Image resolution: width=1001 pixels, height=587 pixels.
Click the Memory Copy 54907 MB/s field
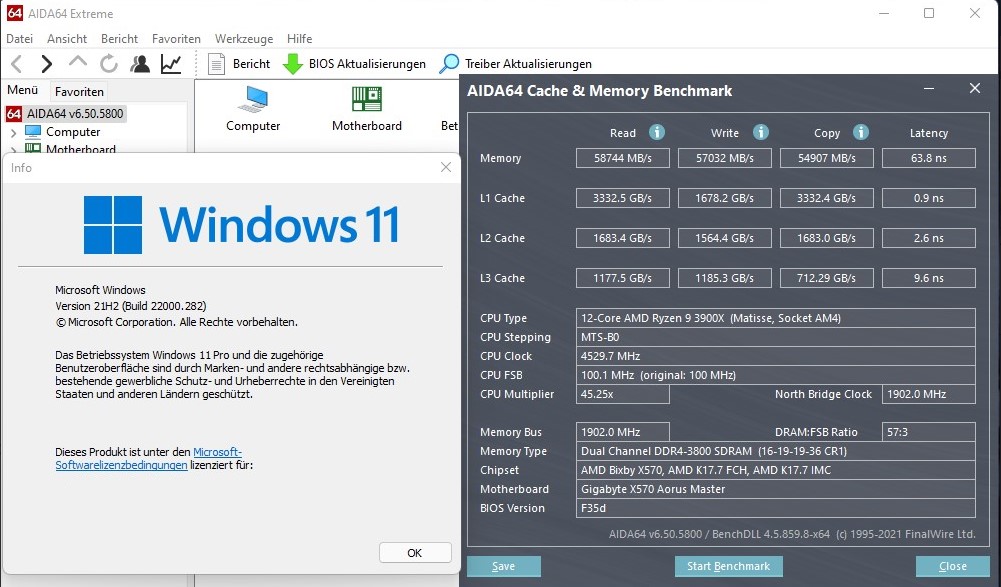(827, 158)
